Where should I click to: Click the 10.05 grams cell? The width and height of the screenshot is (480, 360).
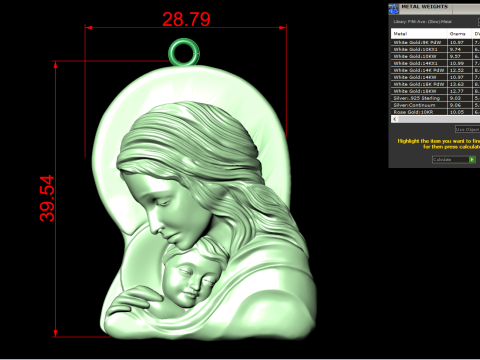tap(459, 112)
